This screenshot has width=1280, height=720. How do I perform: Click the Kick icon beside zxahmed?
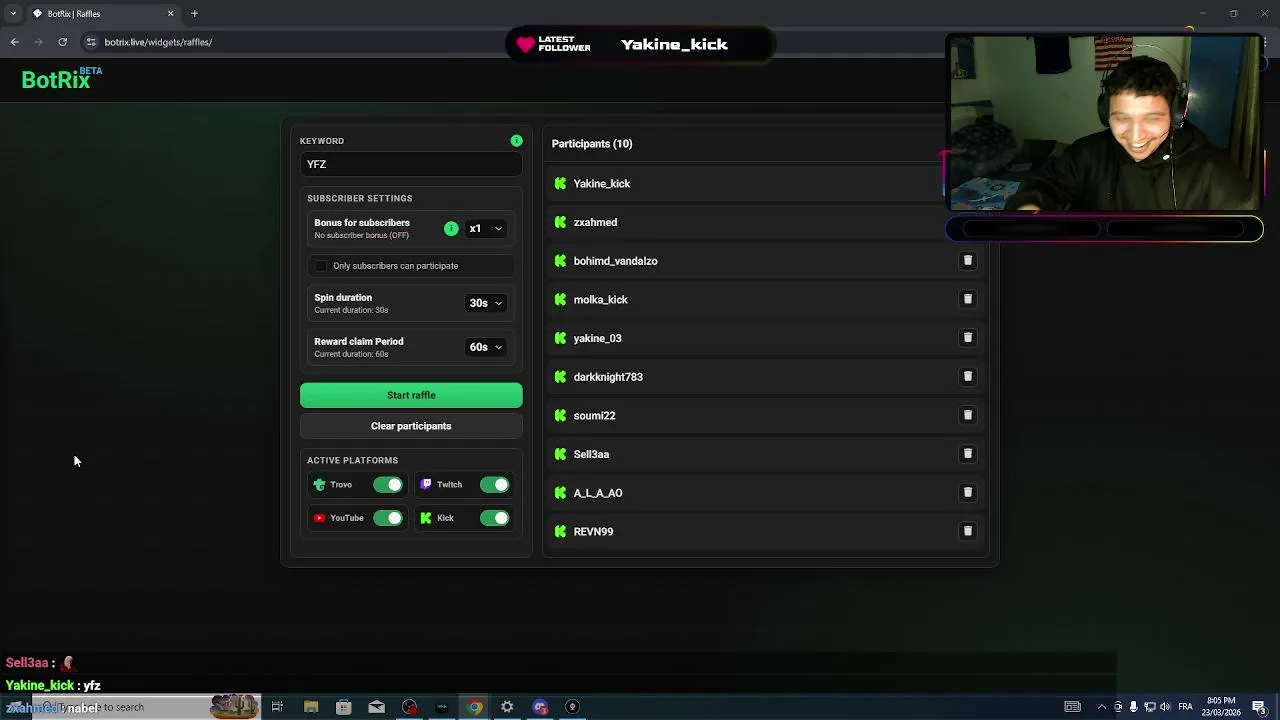(x=560, y=222)
